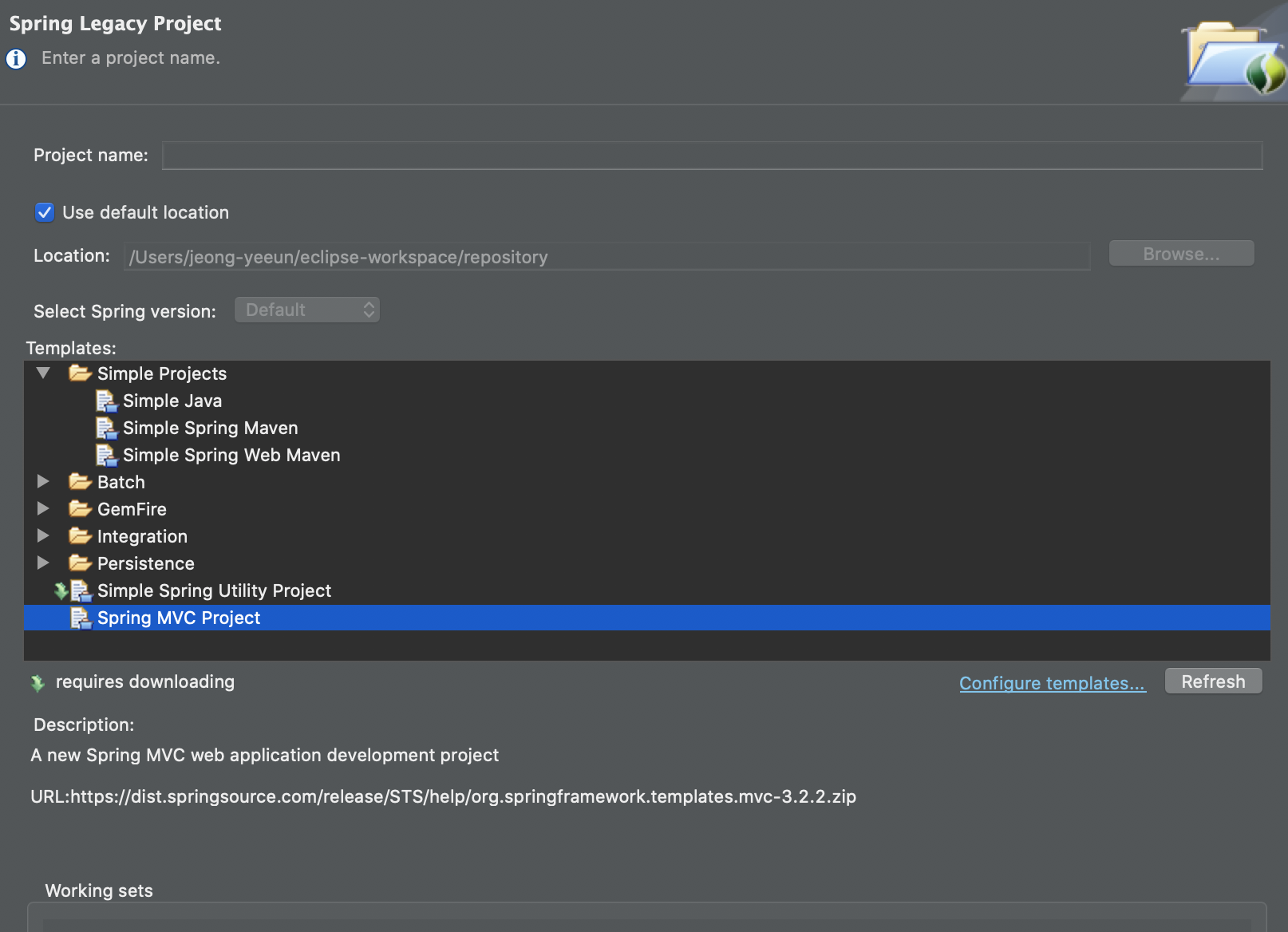The image size is (1288, 932).
Task: Click the template URL text
Action: pyautogui.click(x=443, y=796)
